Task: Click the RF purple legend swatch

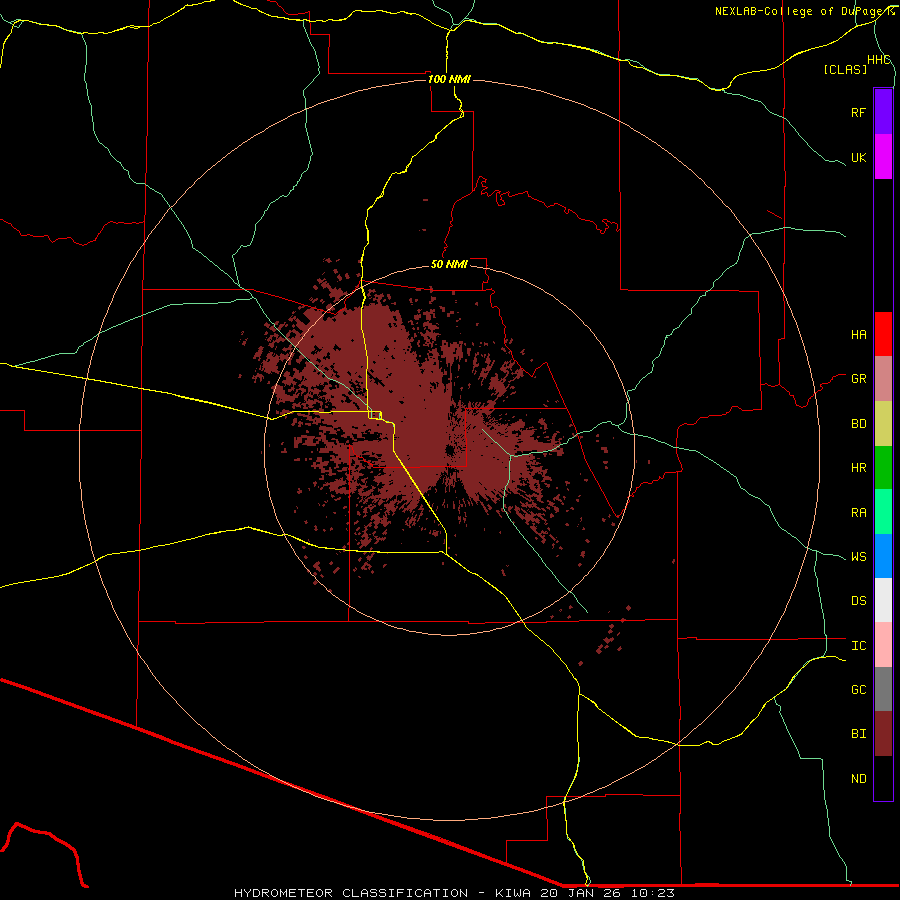Action: [883, 112]
